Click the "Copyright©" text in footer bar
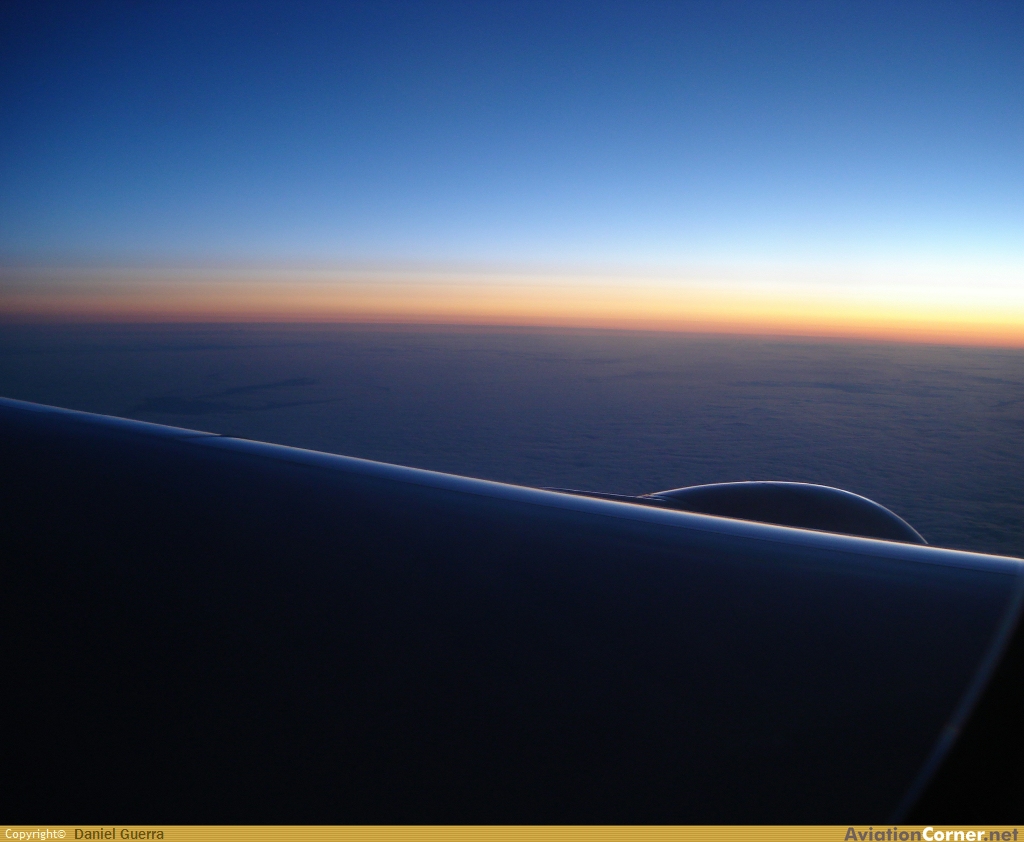The image size is (1024, 842). pos(35,834)
